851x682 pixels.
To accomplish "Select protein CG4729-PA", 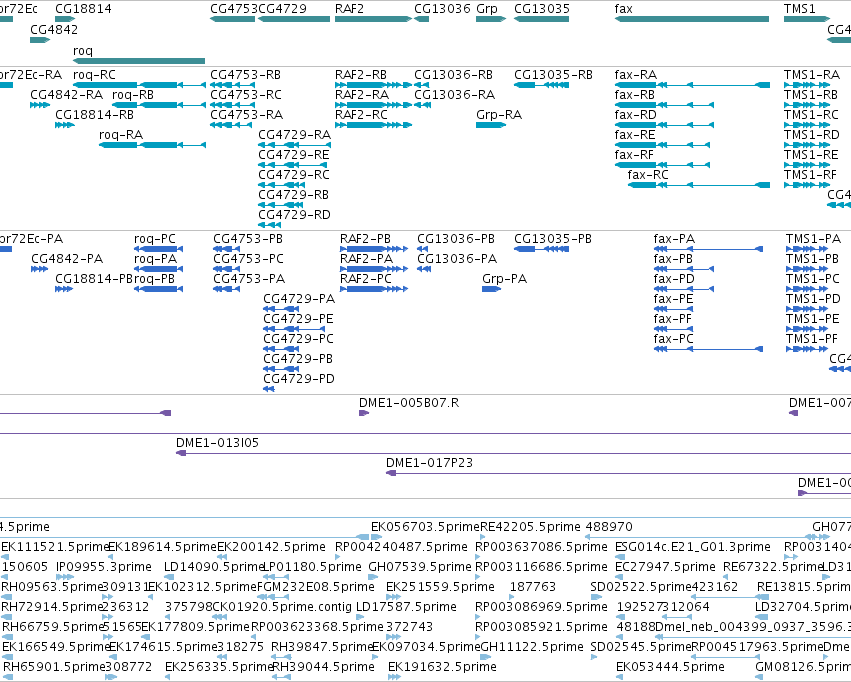I will coord(281,309).
